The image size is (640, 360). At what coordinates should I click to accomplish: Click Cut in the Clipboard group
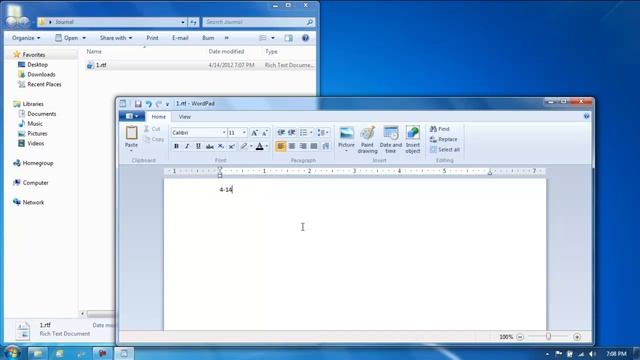point(152,129)
